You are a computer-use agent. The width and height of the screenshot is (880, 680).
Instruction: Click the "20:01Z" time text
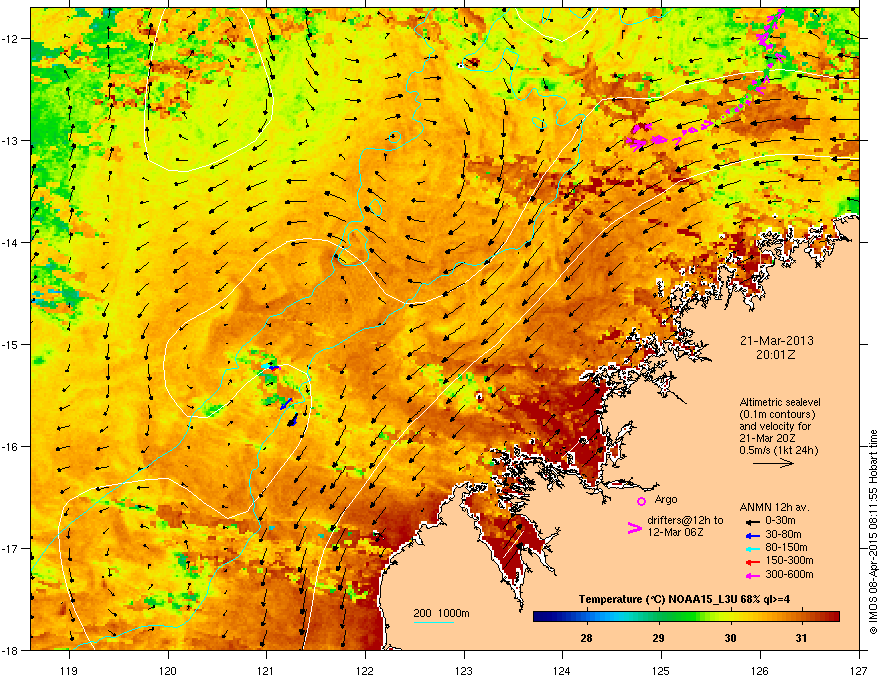coord(776,355)
